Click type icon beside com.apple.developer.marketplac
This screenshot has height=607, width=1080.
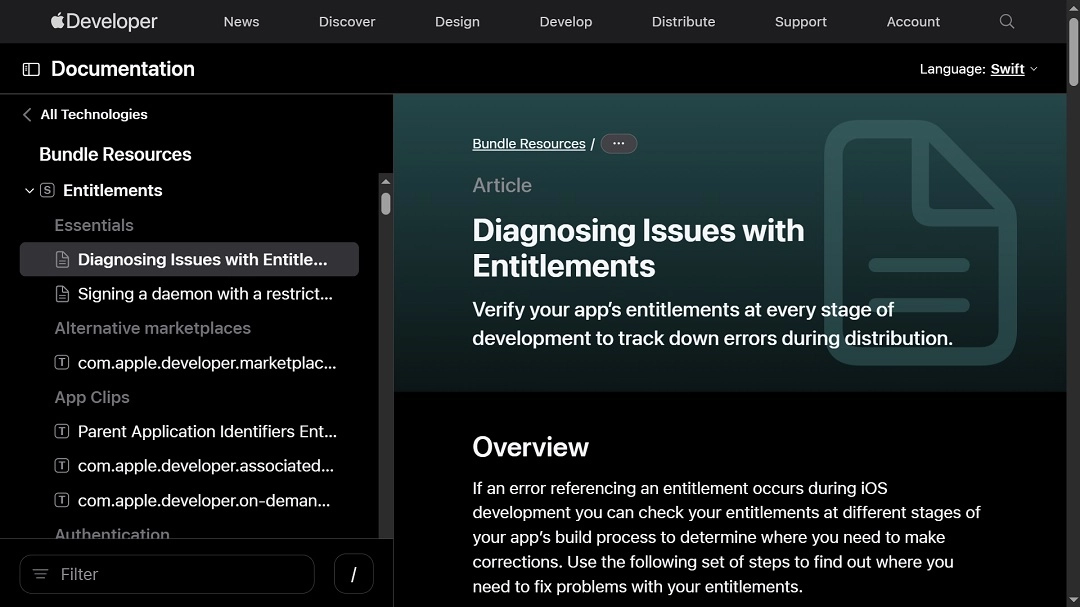tap(62, 362)
